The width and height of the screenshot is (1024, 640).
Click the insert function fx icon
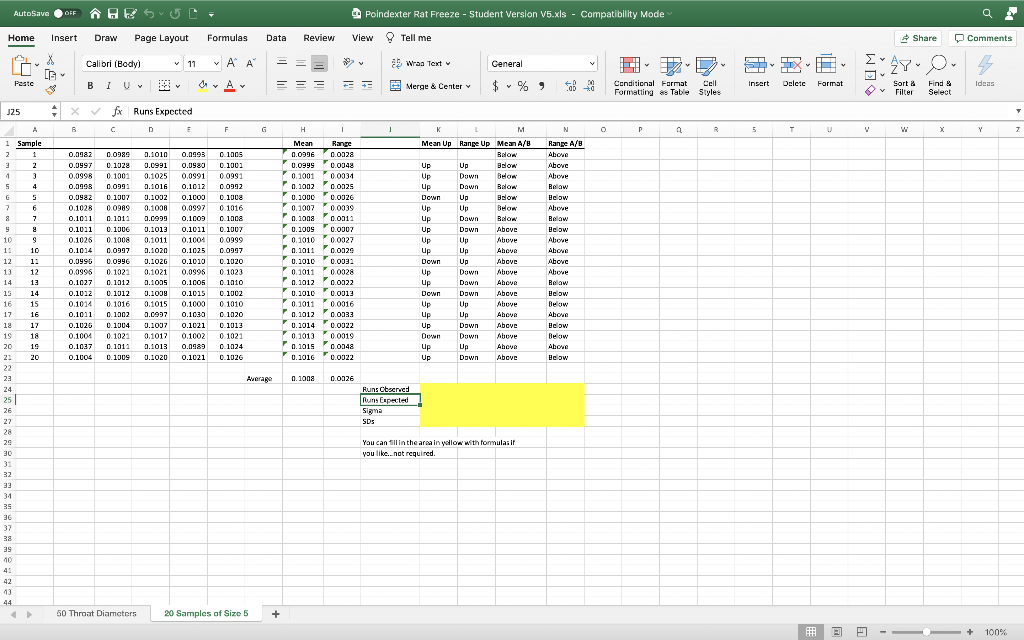click(118, 112)
